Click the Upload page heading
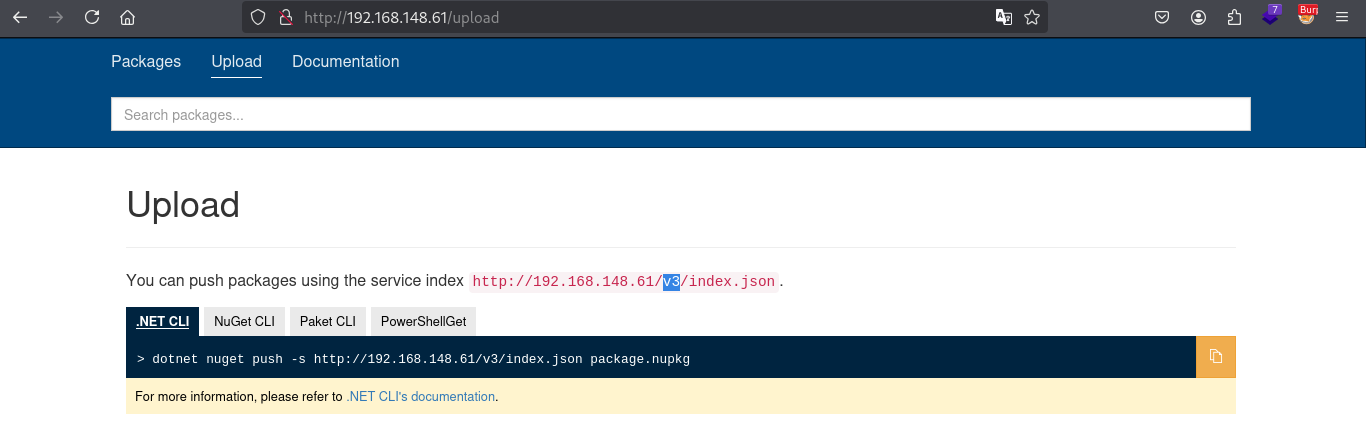This screenshot has height=423, width=1366. pyautogui.click(x=183, y=204)
